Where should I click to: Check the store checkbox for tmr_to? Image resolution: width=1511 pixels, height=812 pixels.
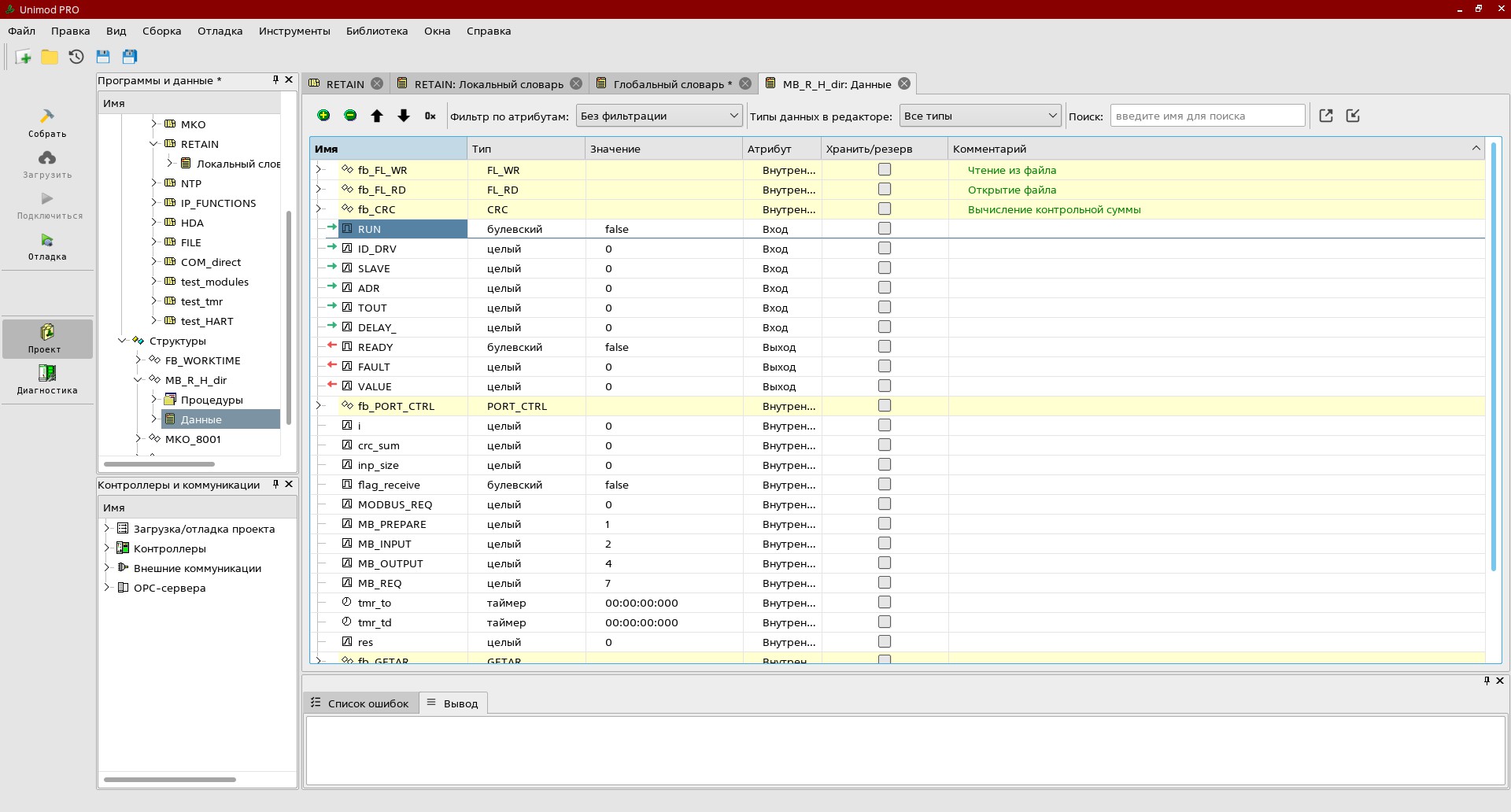(x=885, y=602)
